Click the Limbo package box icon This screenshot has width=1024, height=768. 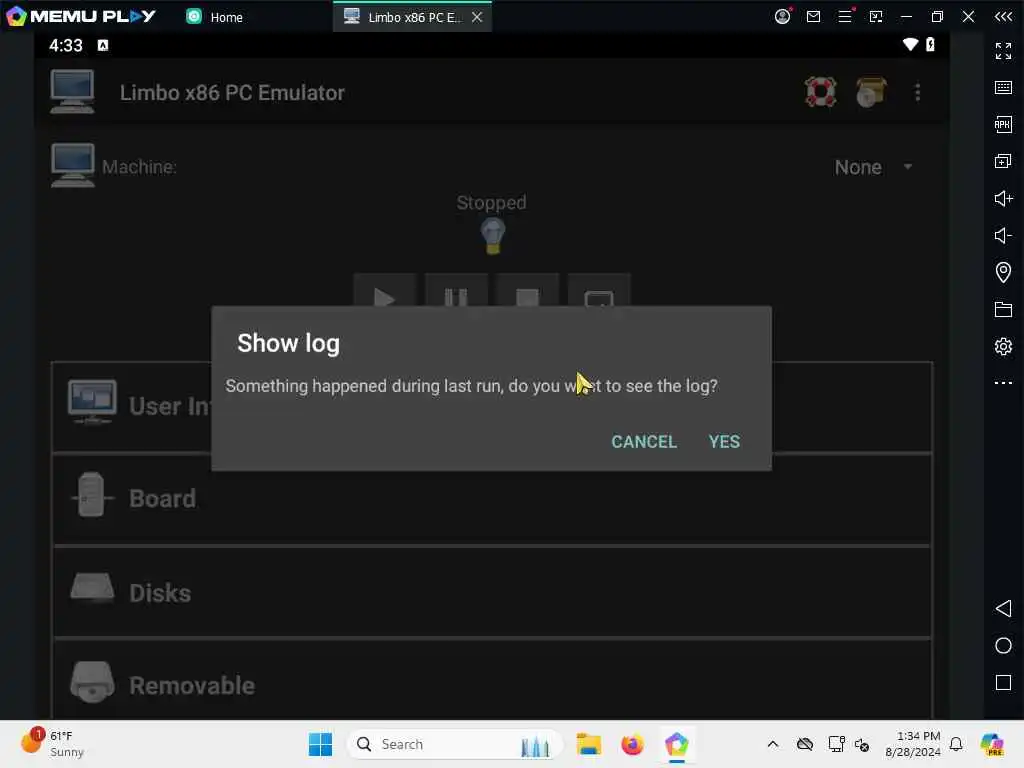tap(871, 92)
